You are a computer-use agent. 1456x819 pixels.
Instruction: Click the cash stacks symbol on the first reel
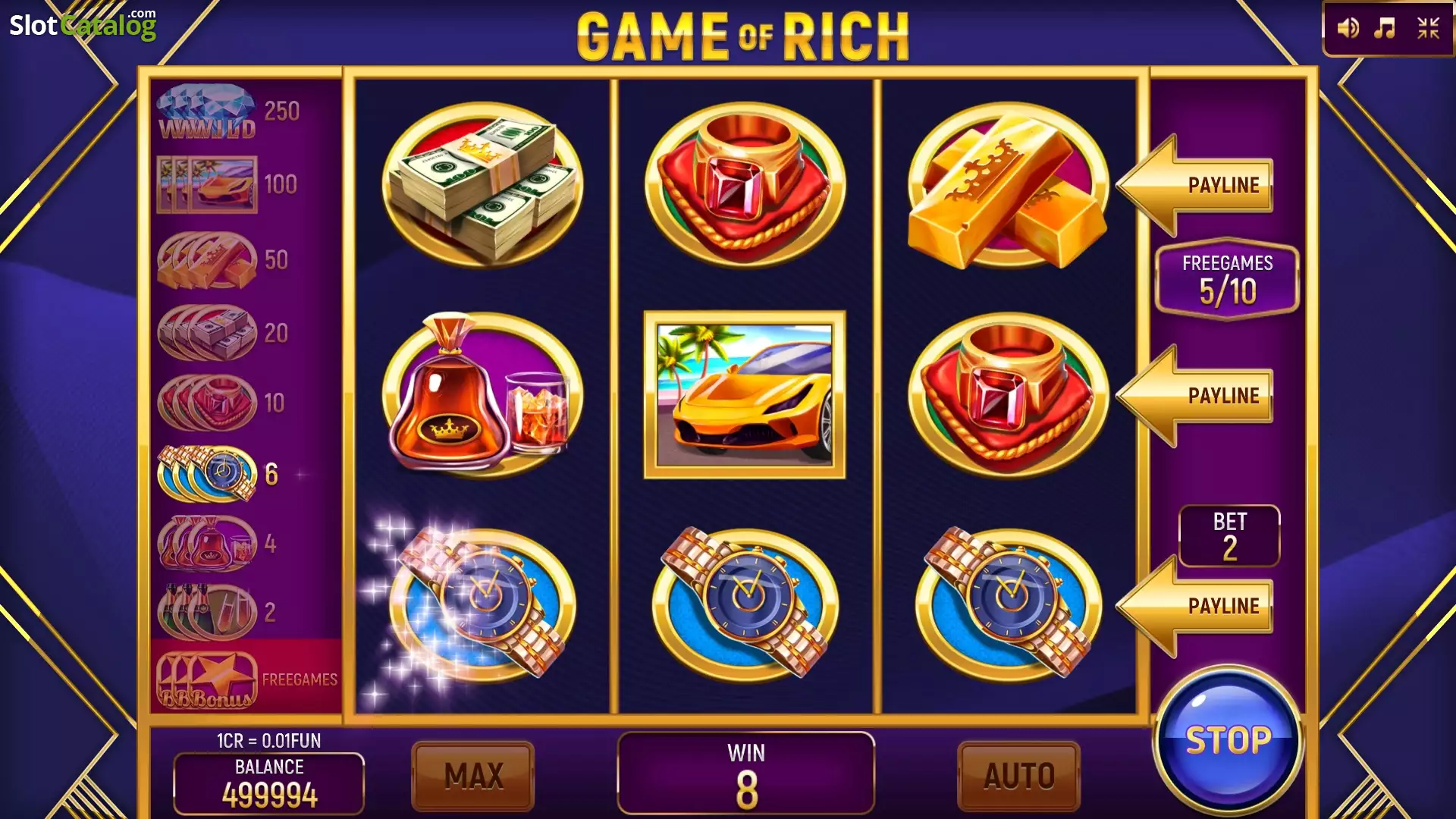pos(482,186)
